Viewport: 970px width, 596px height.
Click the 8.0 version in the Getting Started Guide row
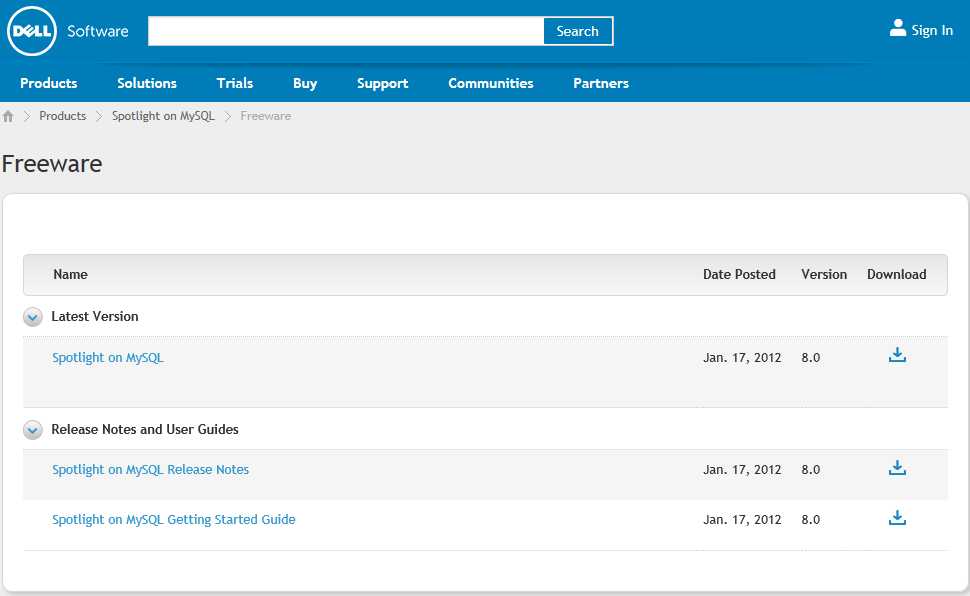[x=810, y=520]
